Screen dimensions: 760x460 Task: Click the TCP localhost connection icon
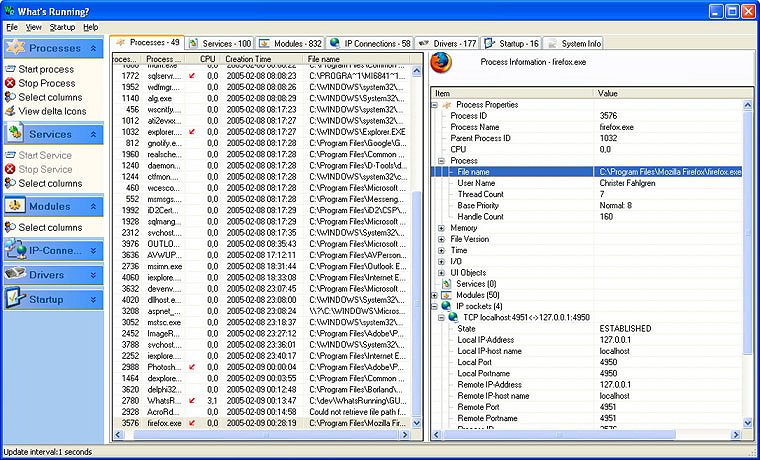click(x=453, y=317)
